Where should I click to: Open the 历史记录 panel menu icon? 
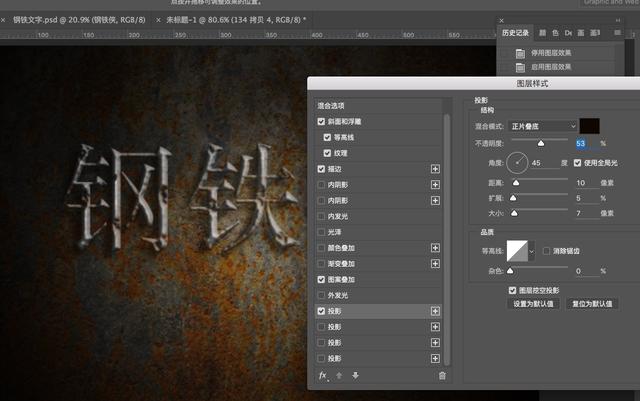click(618, 33)
